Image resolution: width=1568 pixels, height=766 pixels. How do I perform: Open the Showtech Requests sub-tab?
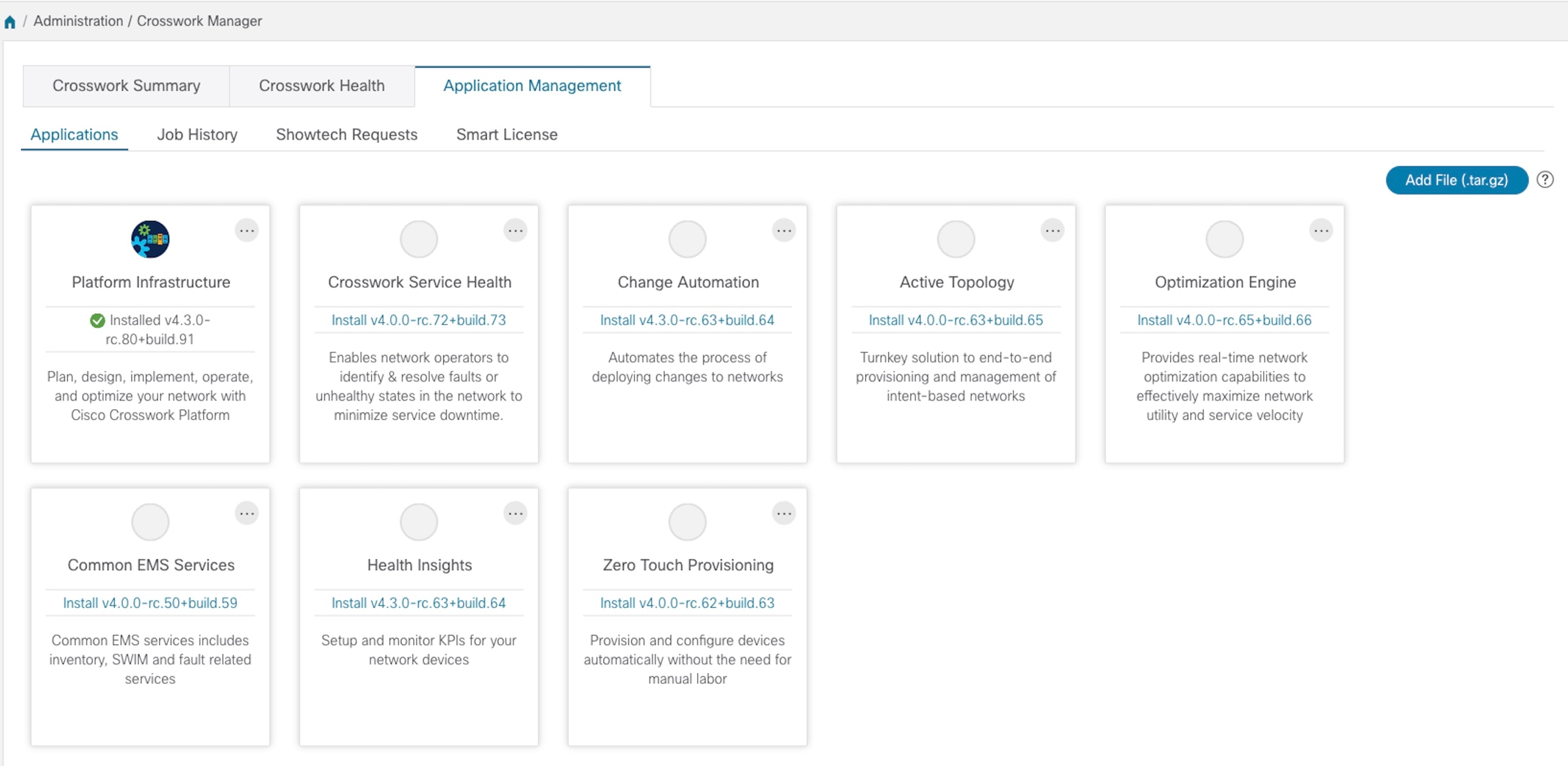346,135
